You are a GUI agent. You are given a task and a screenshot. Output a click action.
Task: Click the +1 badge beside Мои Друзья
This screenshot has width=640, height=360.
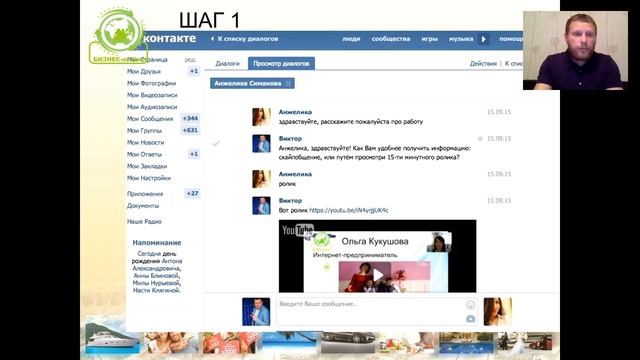click(194, 71)
